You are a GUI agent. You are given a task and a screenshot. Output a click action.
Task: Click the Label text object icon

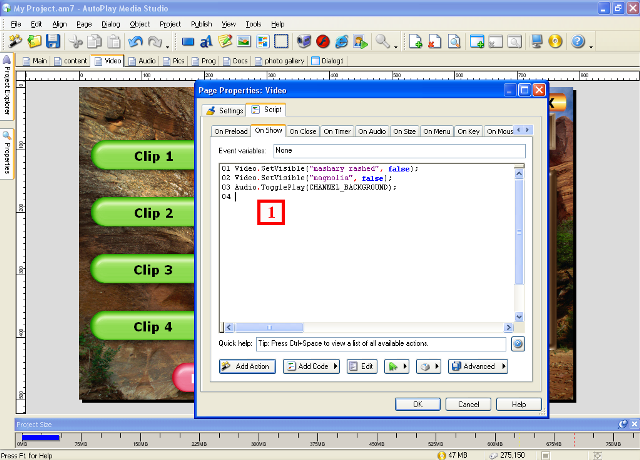tap(205, 42)
